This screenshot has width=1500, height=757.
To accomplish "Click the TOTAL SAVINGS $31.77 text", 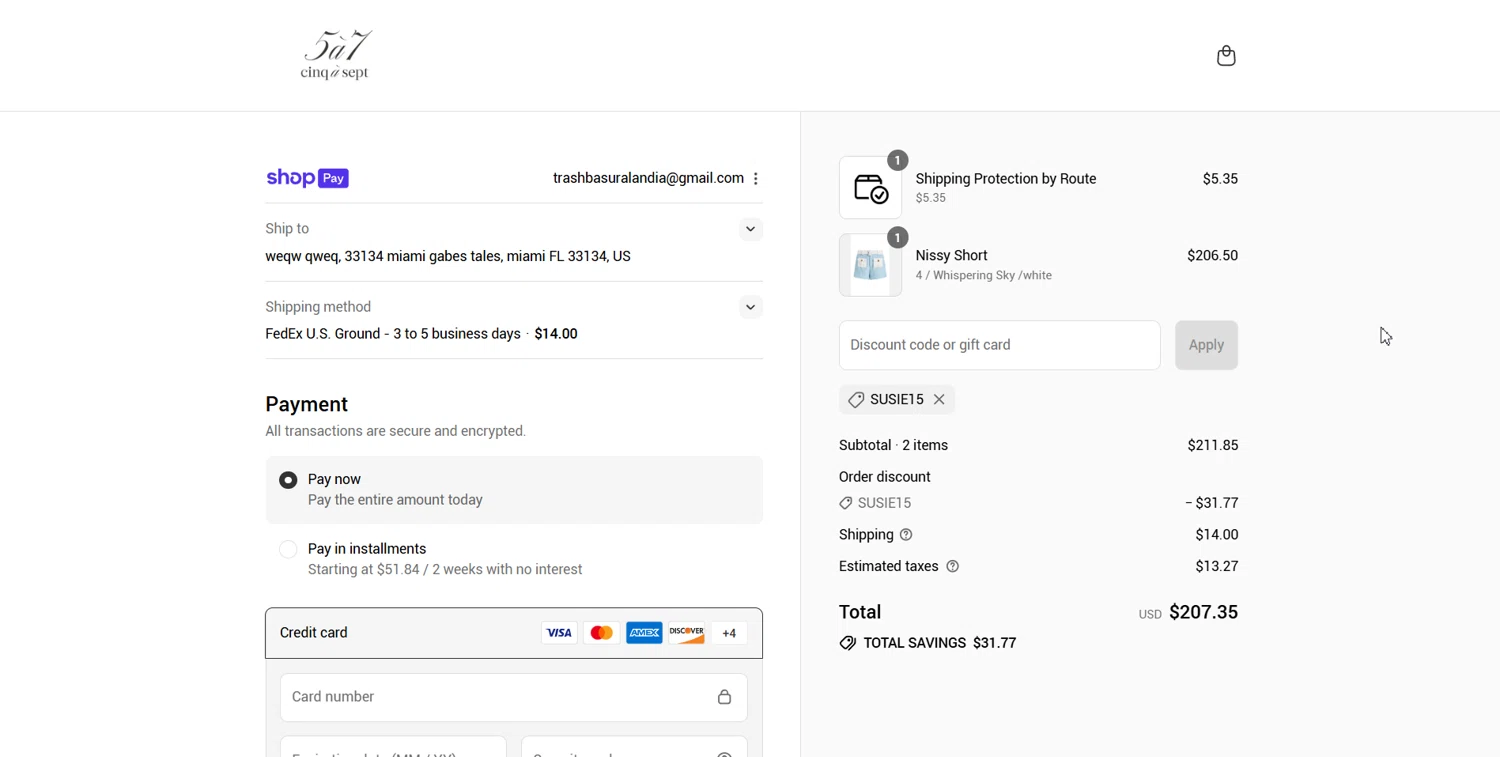I will pos(940,643).
